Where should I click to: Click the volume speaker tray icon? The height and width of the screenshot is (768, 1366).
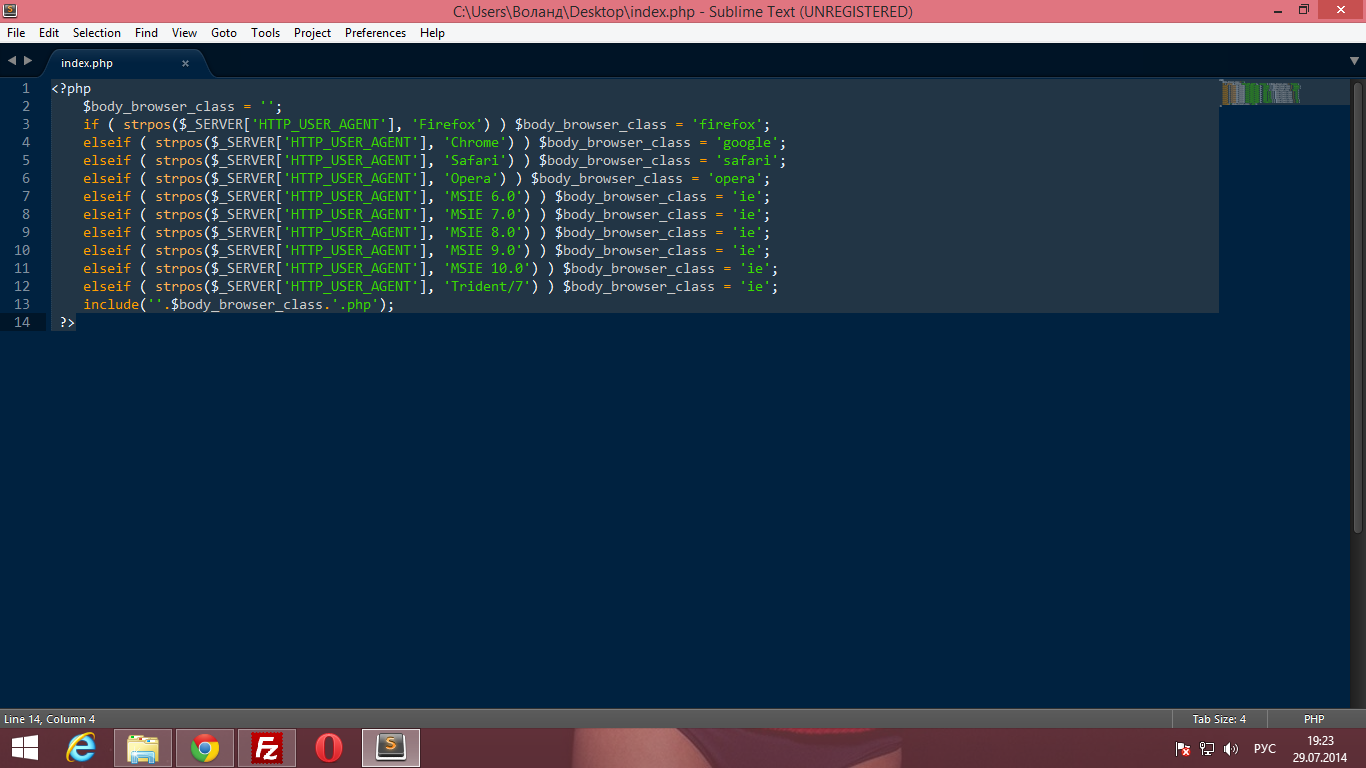click(x=1231, y=749)
